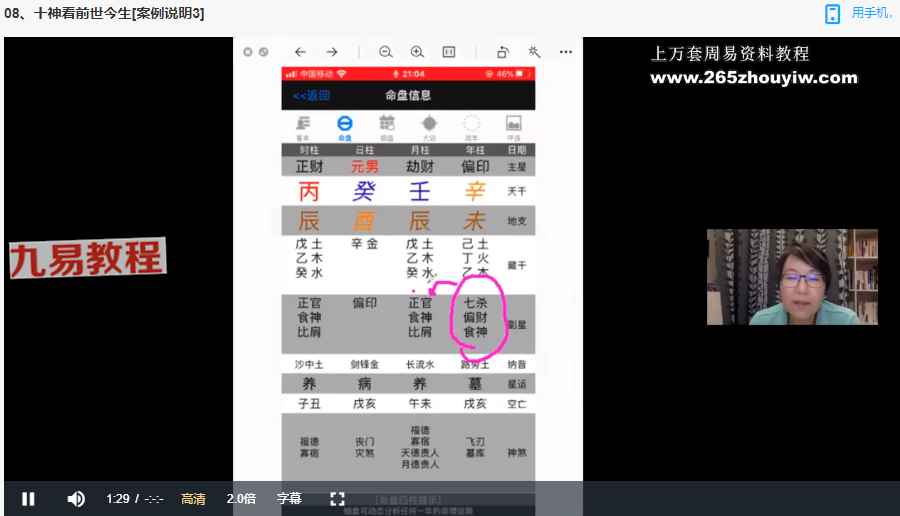This screenshot has width=900, height=516.
Task: Open the 高清 quality selector
Action: click(x=193, y=499)
